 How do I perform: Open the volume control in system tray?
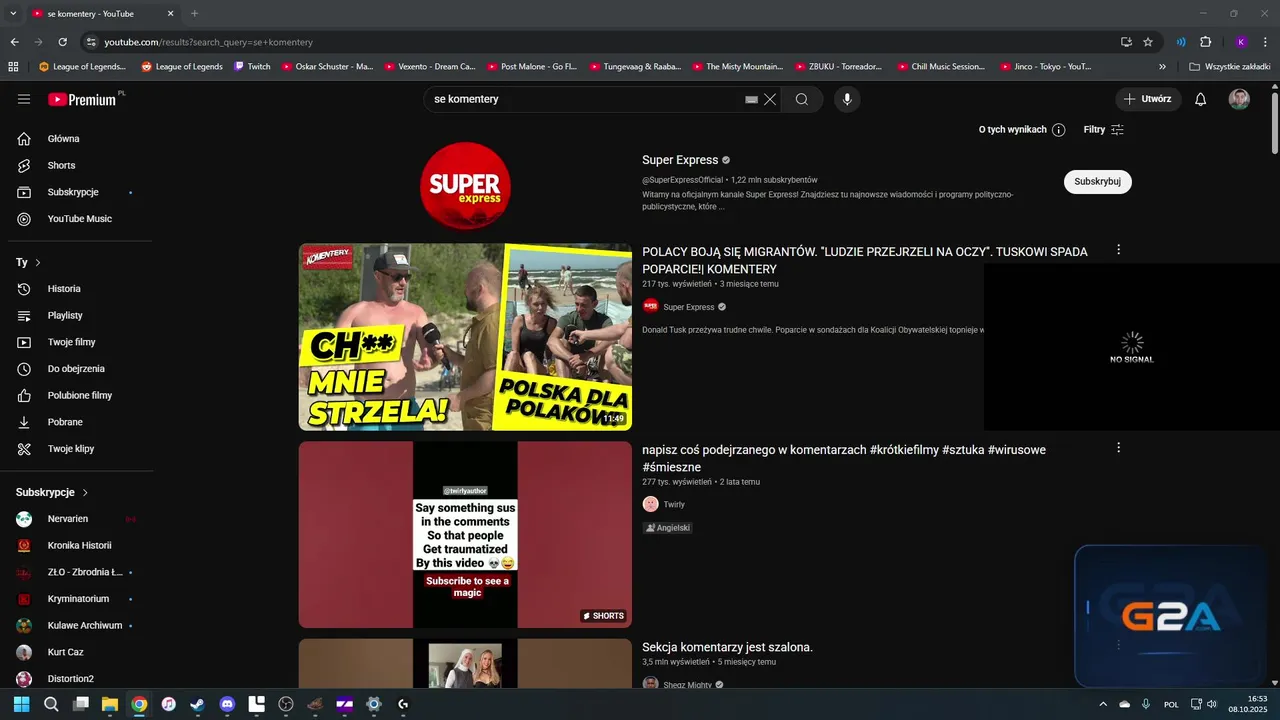1211,704
